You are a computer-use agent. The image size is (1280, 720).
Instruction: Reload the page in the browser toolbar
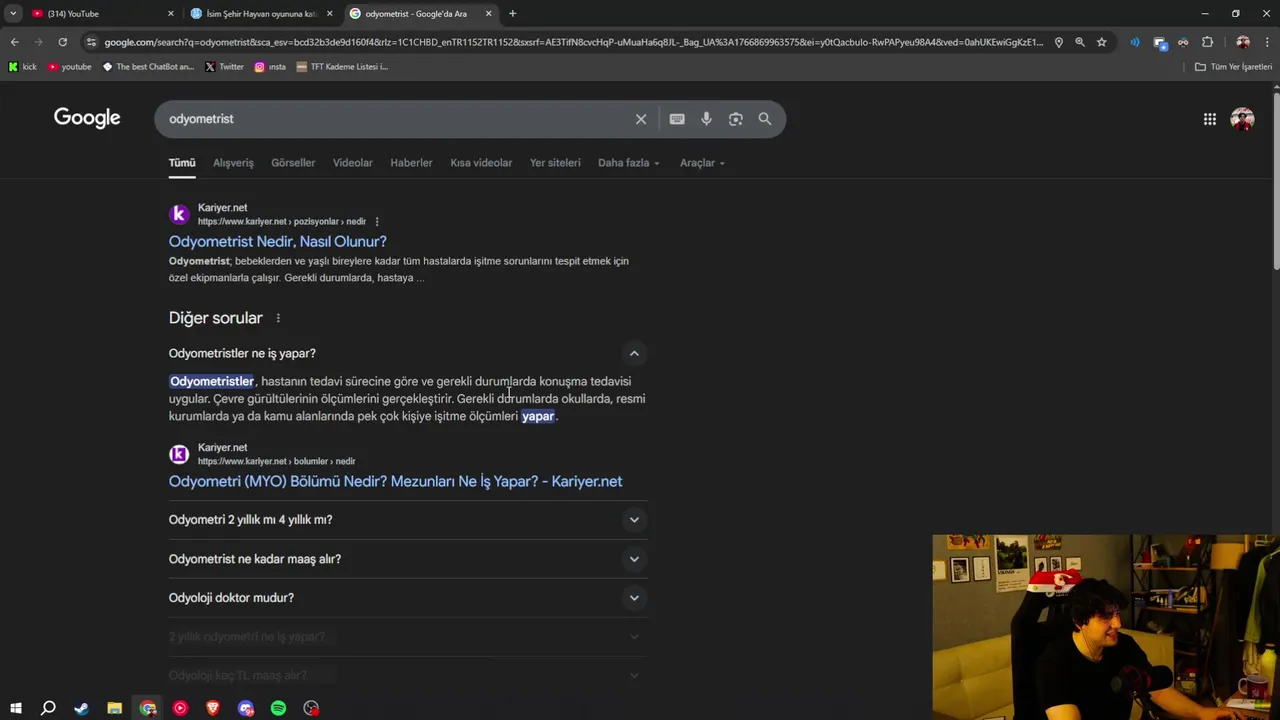tap(62, 42)
